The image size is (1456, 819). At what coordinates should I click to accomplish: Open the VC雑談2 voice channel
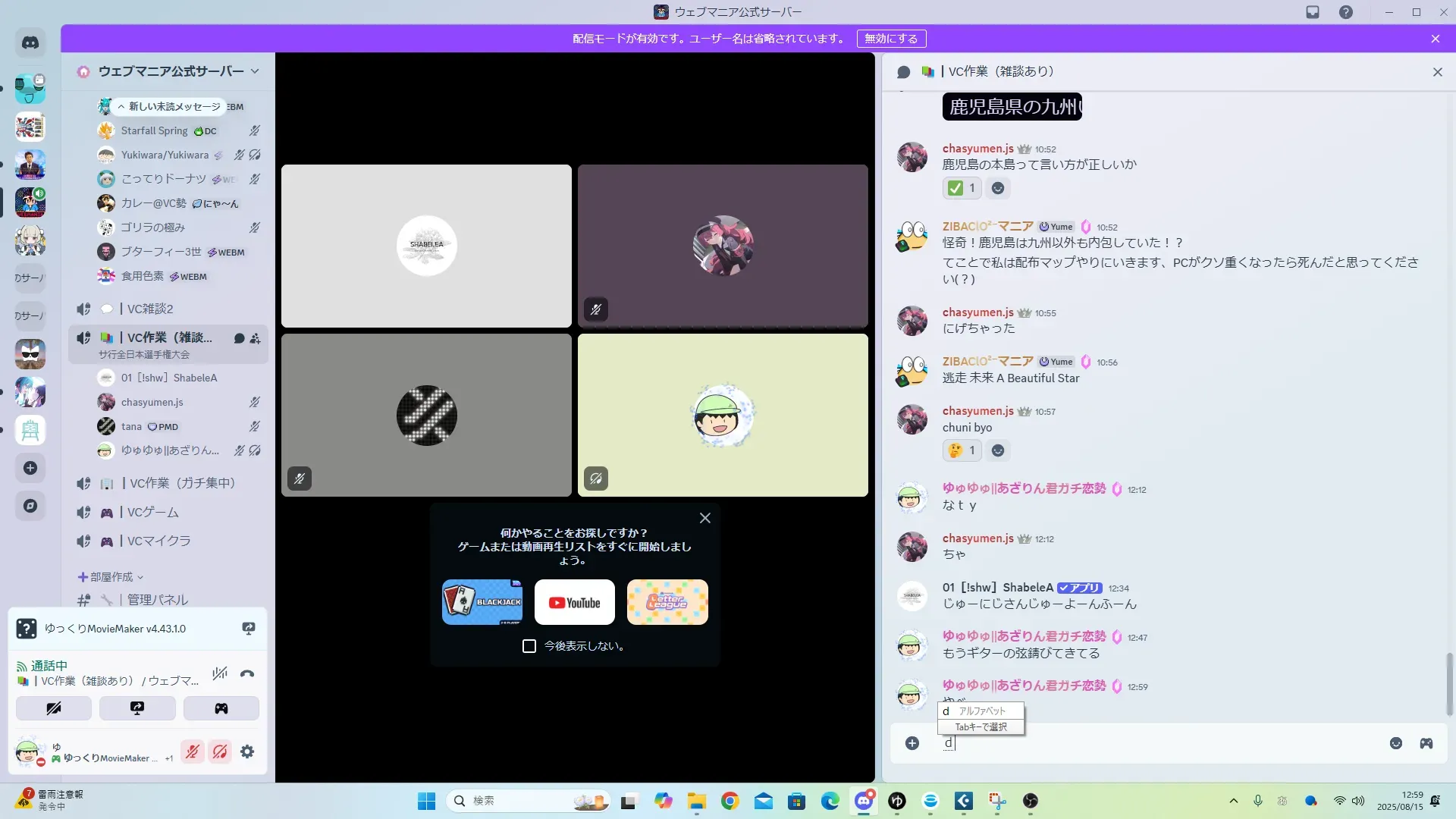(150, 309)
